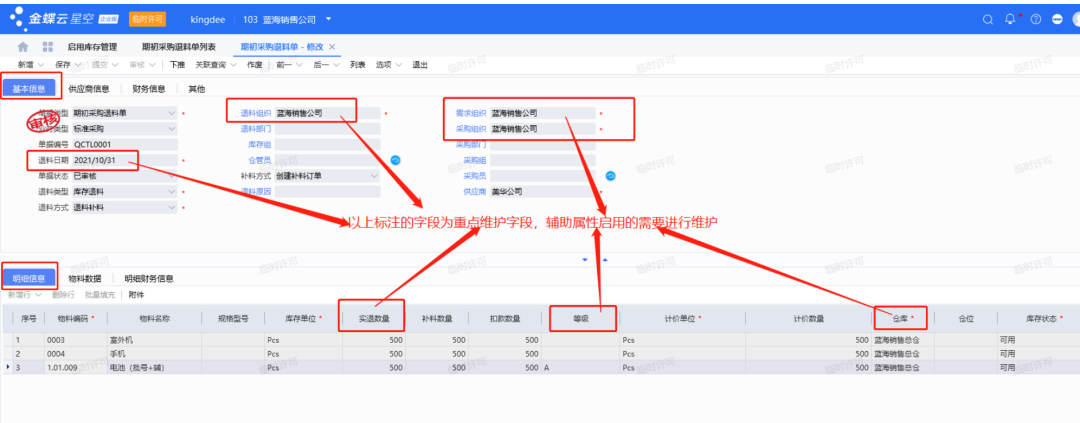Image resolution: width=1080 pixels, height=423 pixels.
Task: Click the 实退数量 column header
Action: point(374,318)
